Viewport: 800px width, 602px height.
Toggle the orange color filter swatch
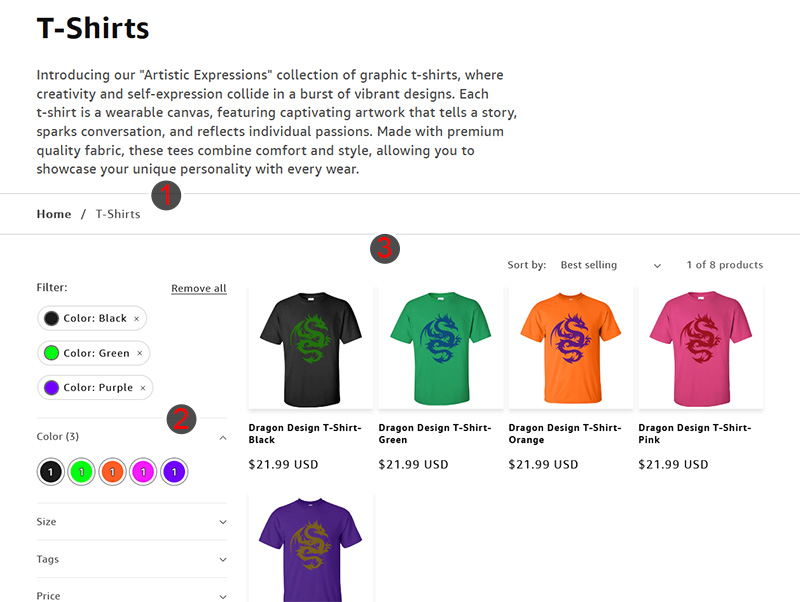tap(112, 471)
